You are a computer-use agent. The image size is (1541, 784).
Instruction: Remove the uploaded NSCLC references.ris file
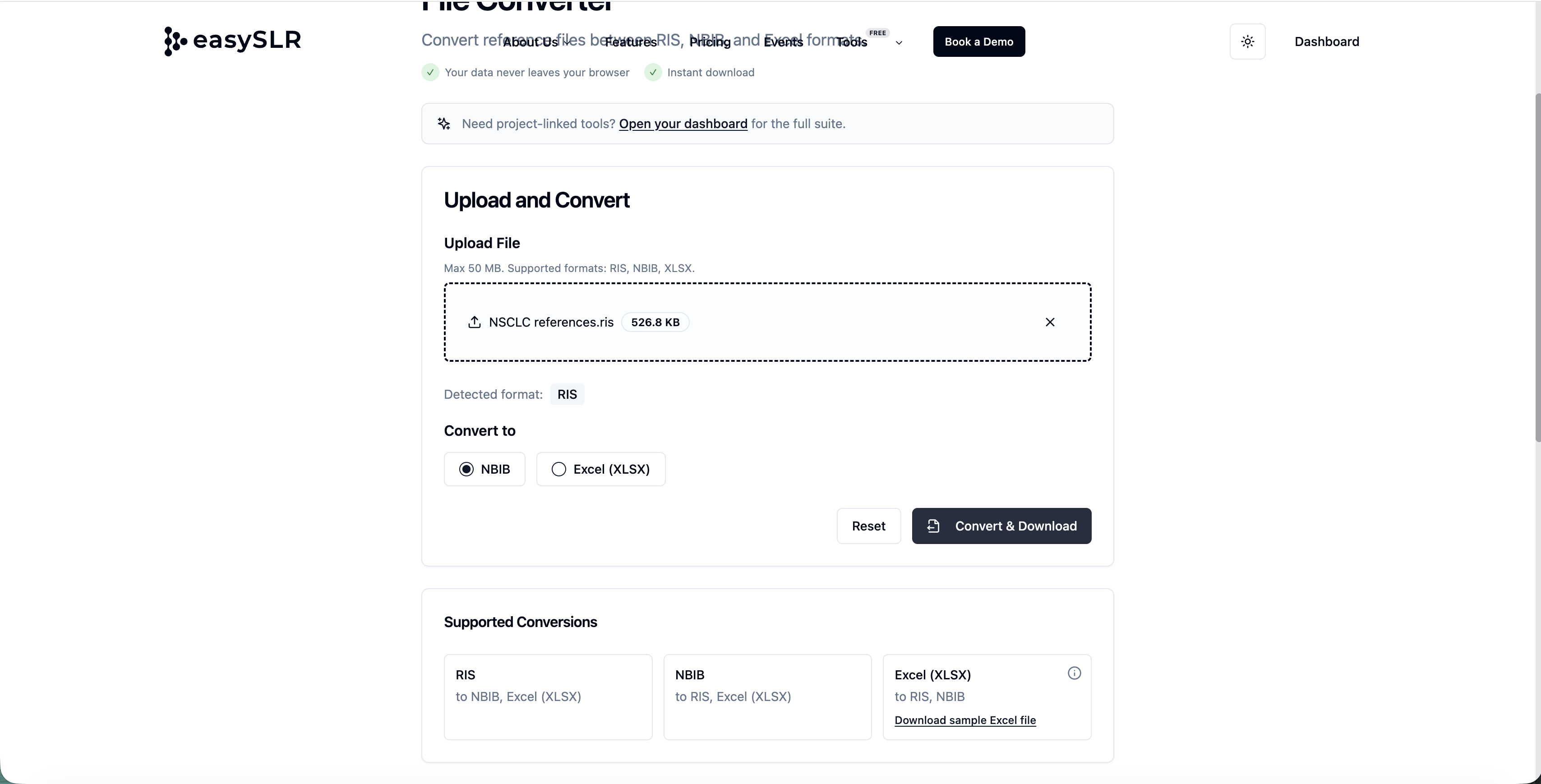point(1050,323)
